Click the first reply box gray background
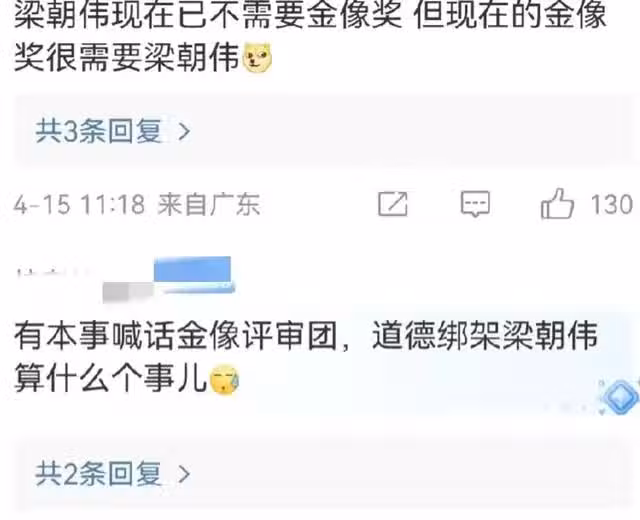 (x=322, y=131)
